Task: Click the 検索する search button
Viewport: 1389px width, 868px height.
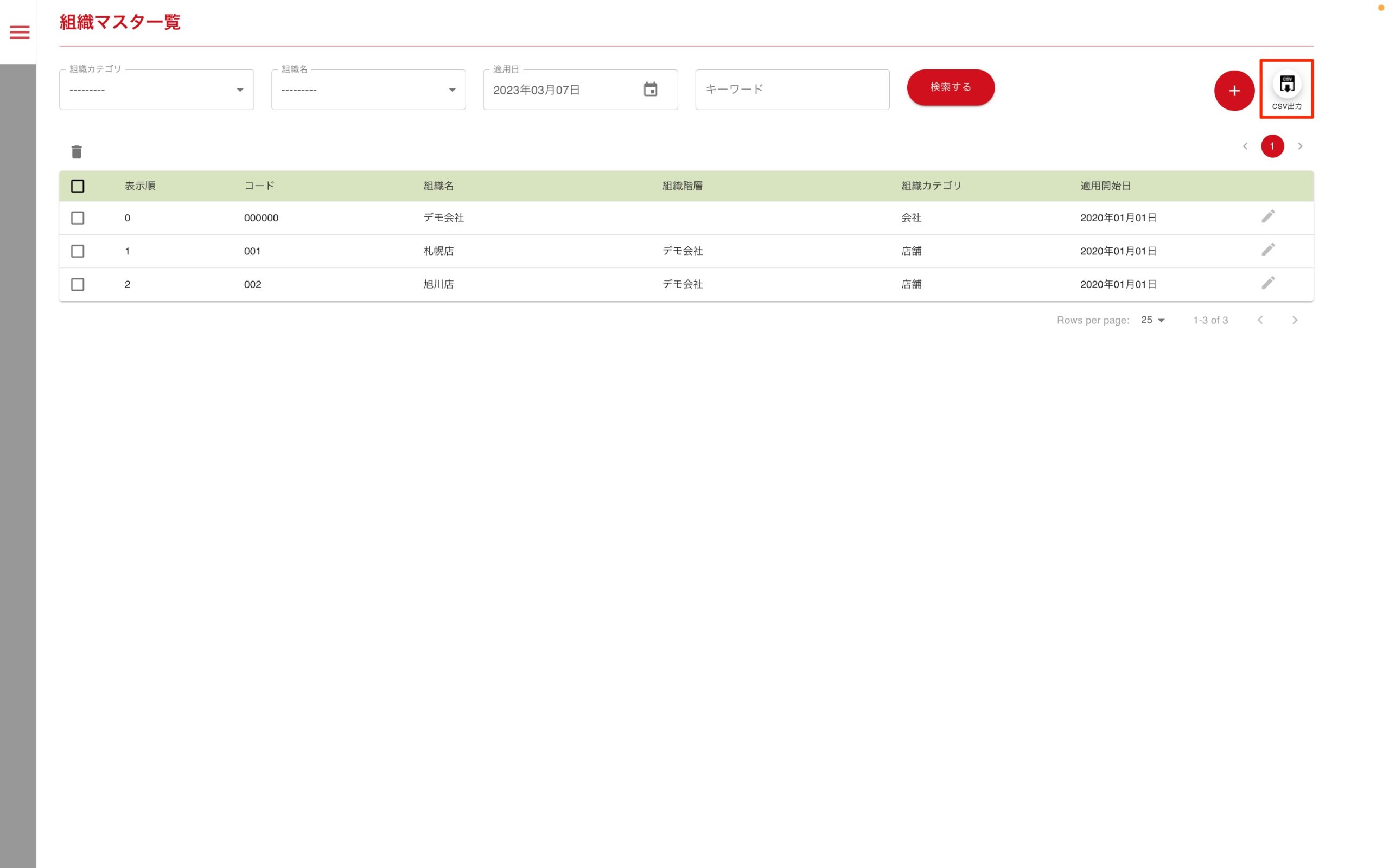Action: coord(950,87)
